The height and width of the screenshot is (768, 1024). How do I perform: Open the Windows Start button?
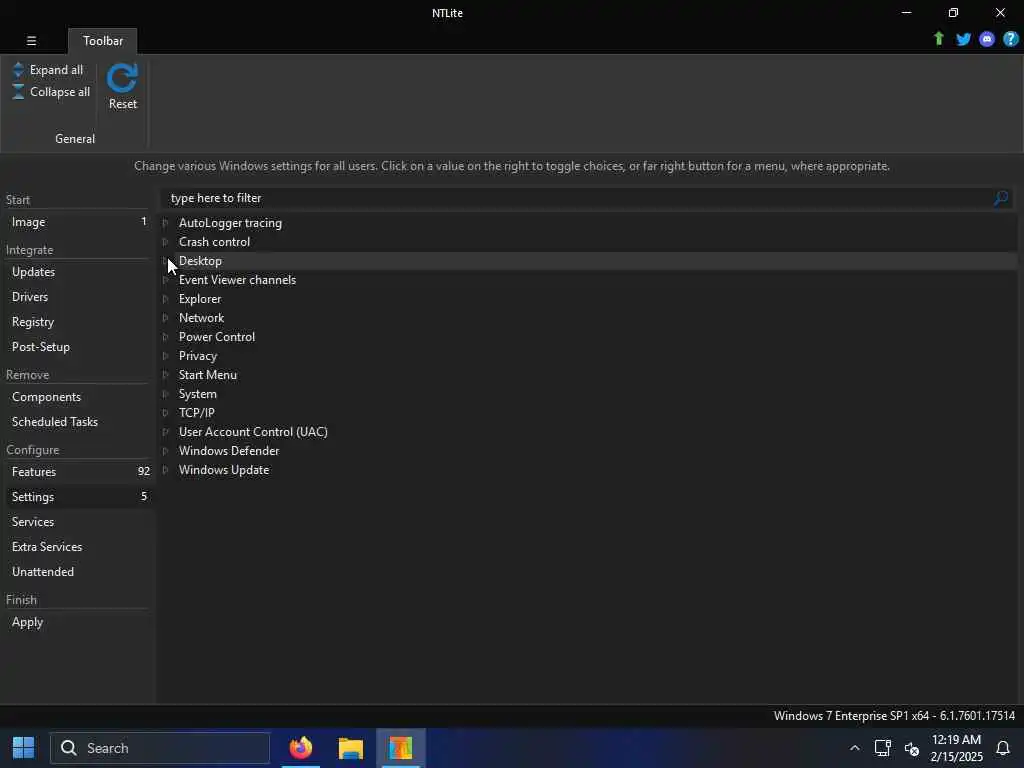[x=24, y=748]
